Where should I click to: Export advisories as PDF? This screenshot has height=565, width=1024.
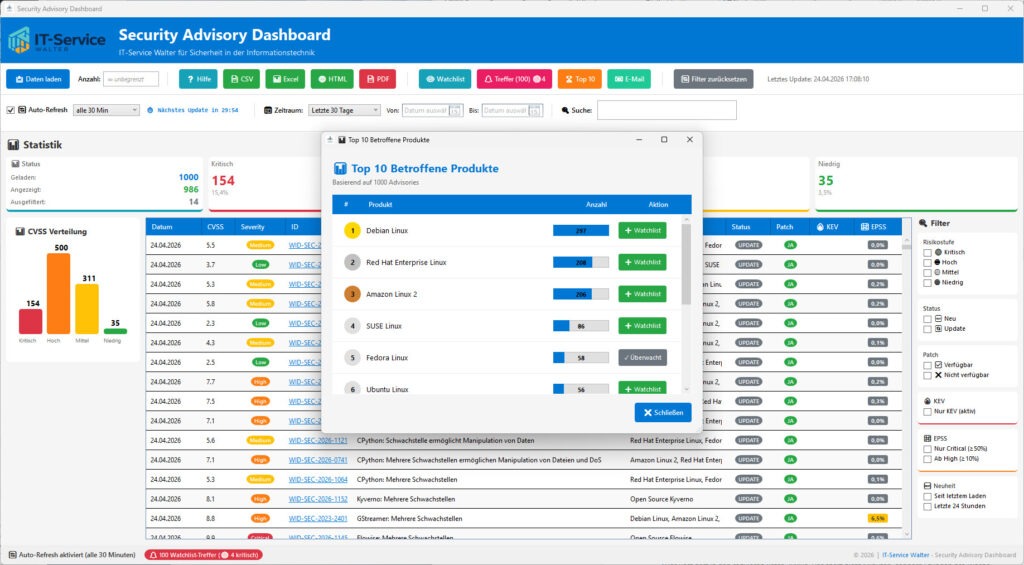377,79
